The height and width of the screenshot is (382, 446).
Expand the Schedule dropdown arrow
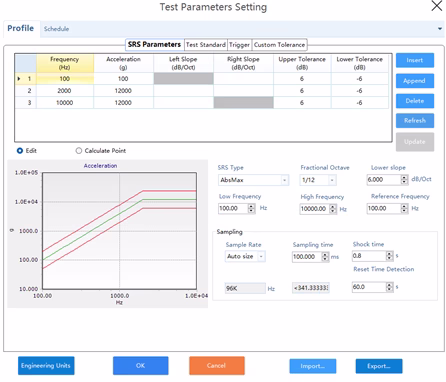[440, 29]
